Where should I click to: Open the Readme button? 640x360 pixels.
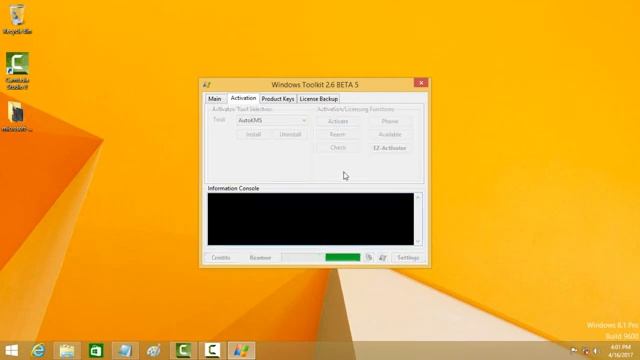260,258
